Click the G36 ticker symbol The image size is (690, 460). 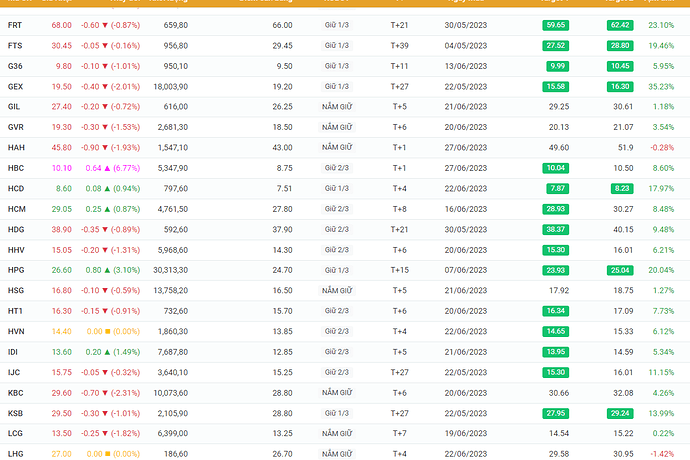(15, 66)
